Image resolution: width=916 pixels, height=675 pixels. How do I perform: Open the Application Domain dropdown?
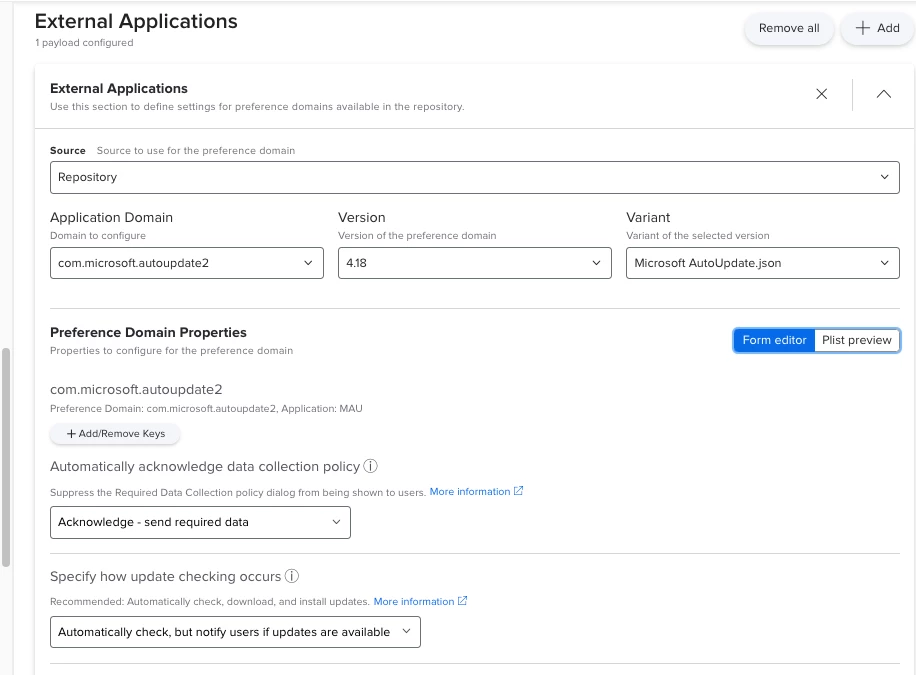[187, 263]
